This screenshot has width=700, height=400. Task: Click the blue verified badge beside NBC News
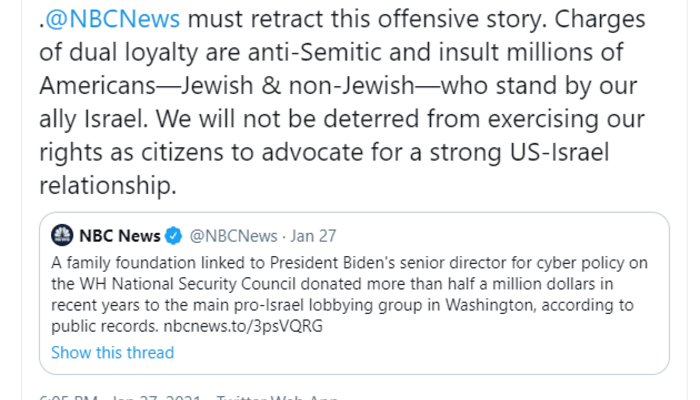click(172, 237)
